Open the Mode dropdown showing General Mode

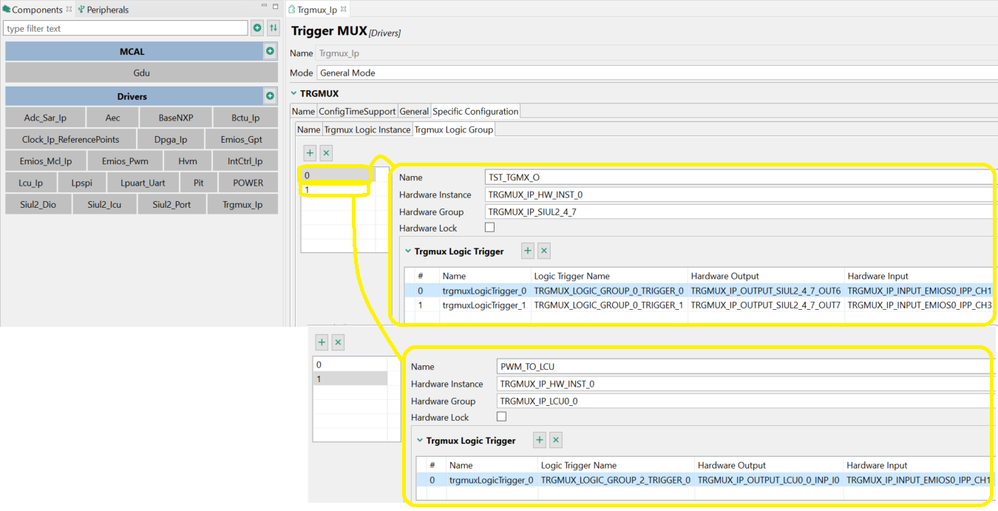(x=657, y=73)
